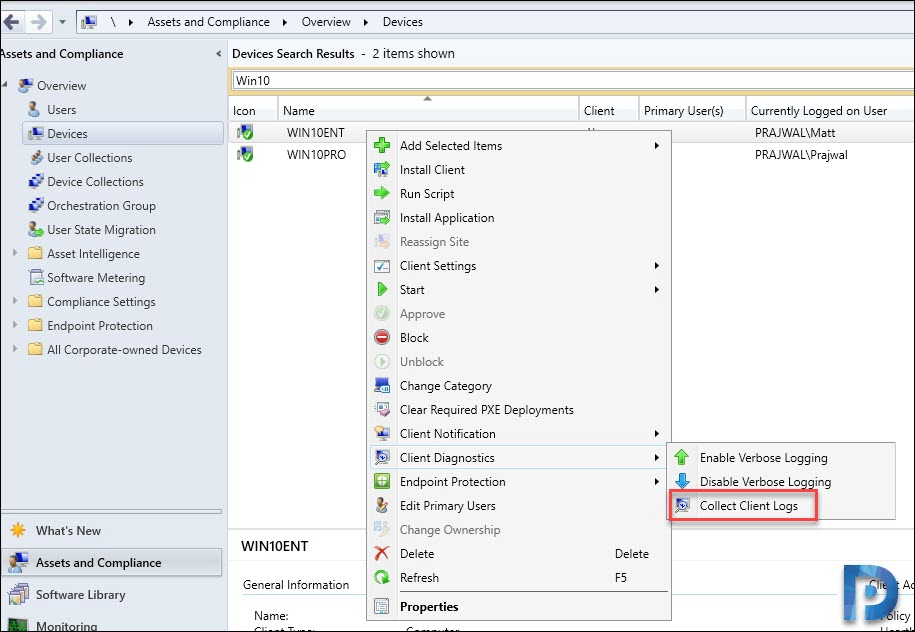Click the Users node icon in tree
The height and width of the screenshot is (632, 915).
click(34, 109)
